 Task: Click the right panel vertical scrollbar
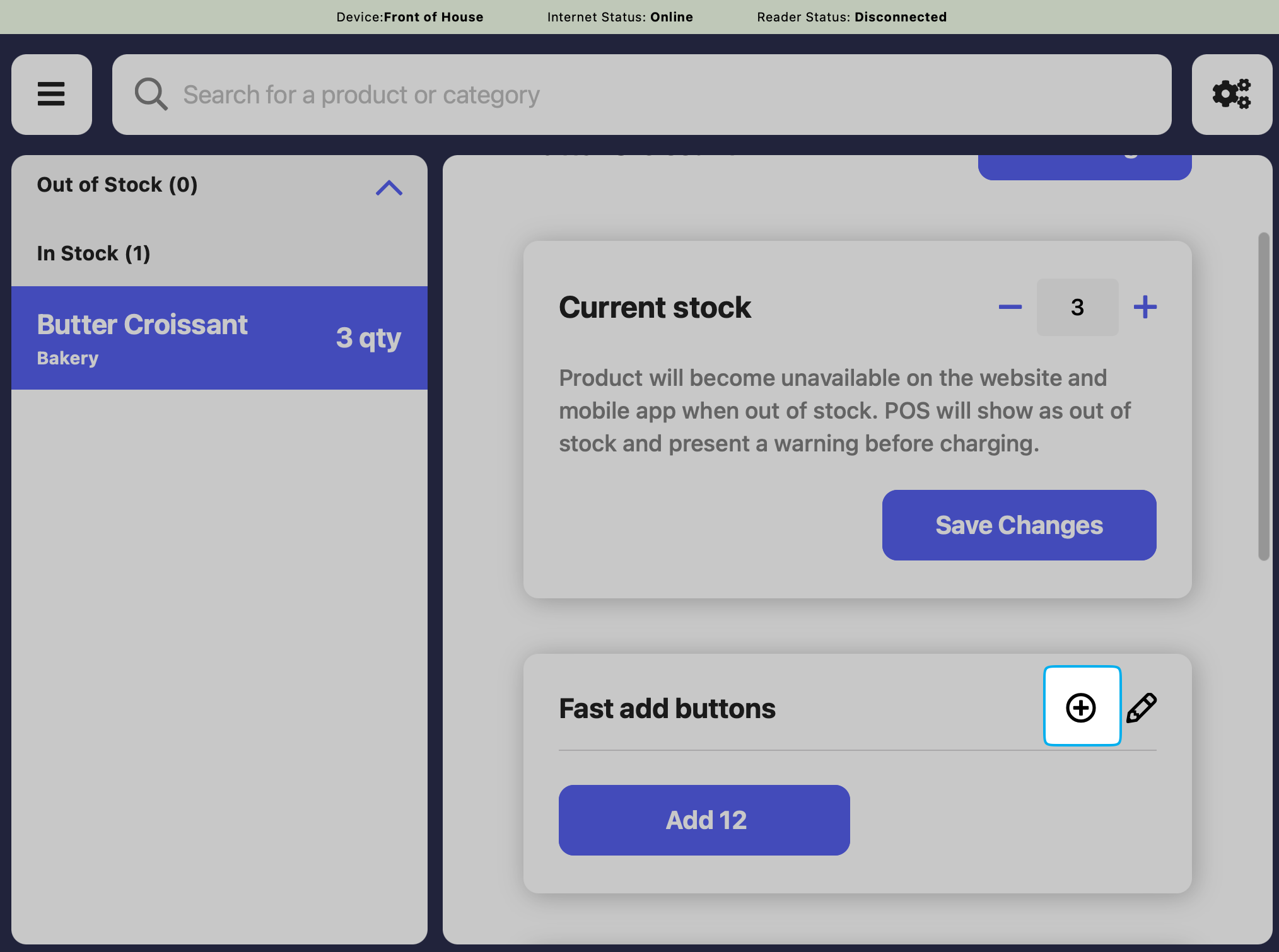(x=1263, y=396)
